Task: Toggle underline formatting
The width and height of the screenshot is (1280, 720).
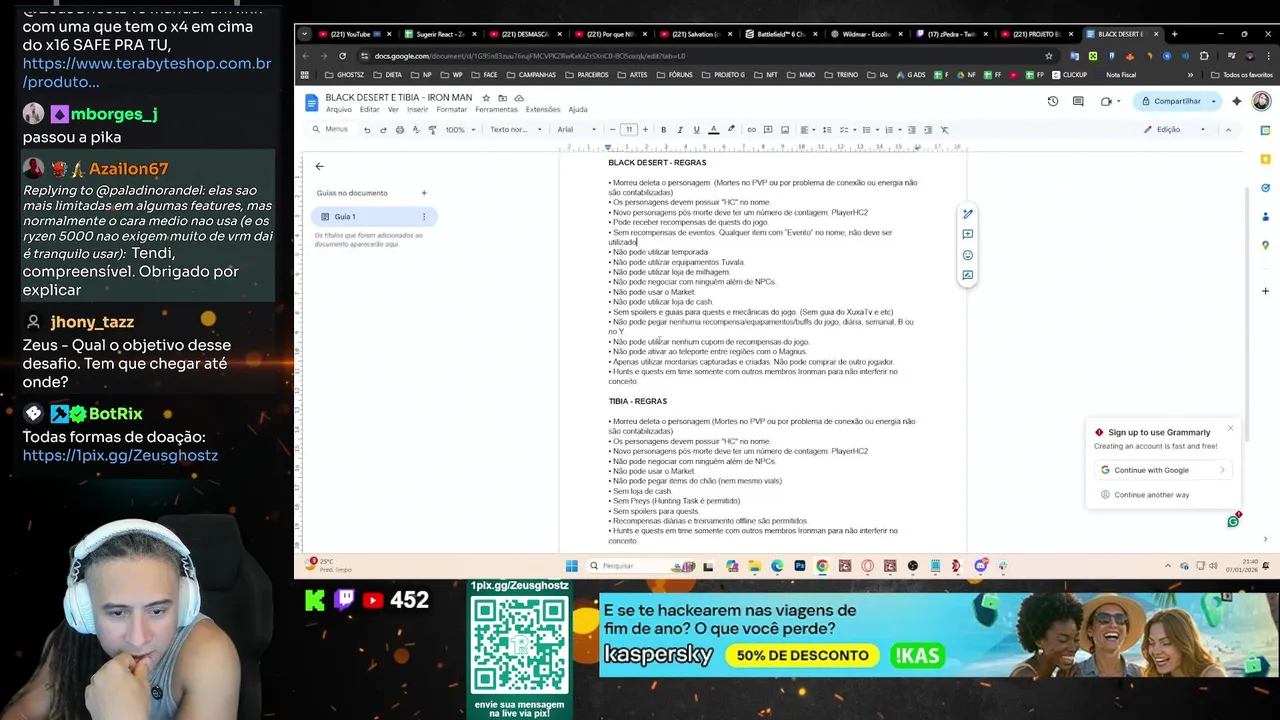Action: pyautogui.click(x=696, y=130)
